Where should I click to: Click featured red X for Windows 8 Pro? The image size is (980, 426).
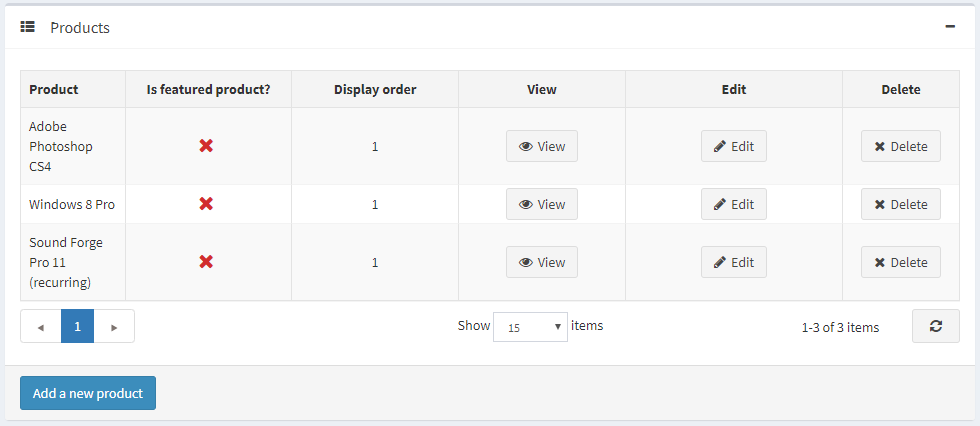point(206,204)
